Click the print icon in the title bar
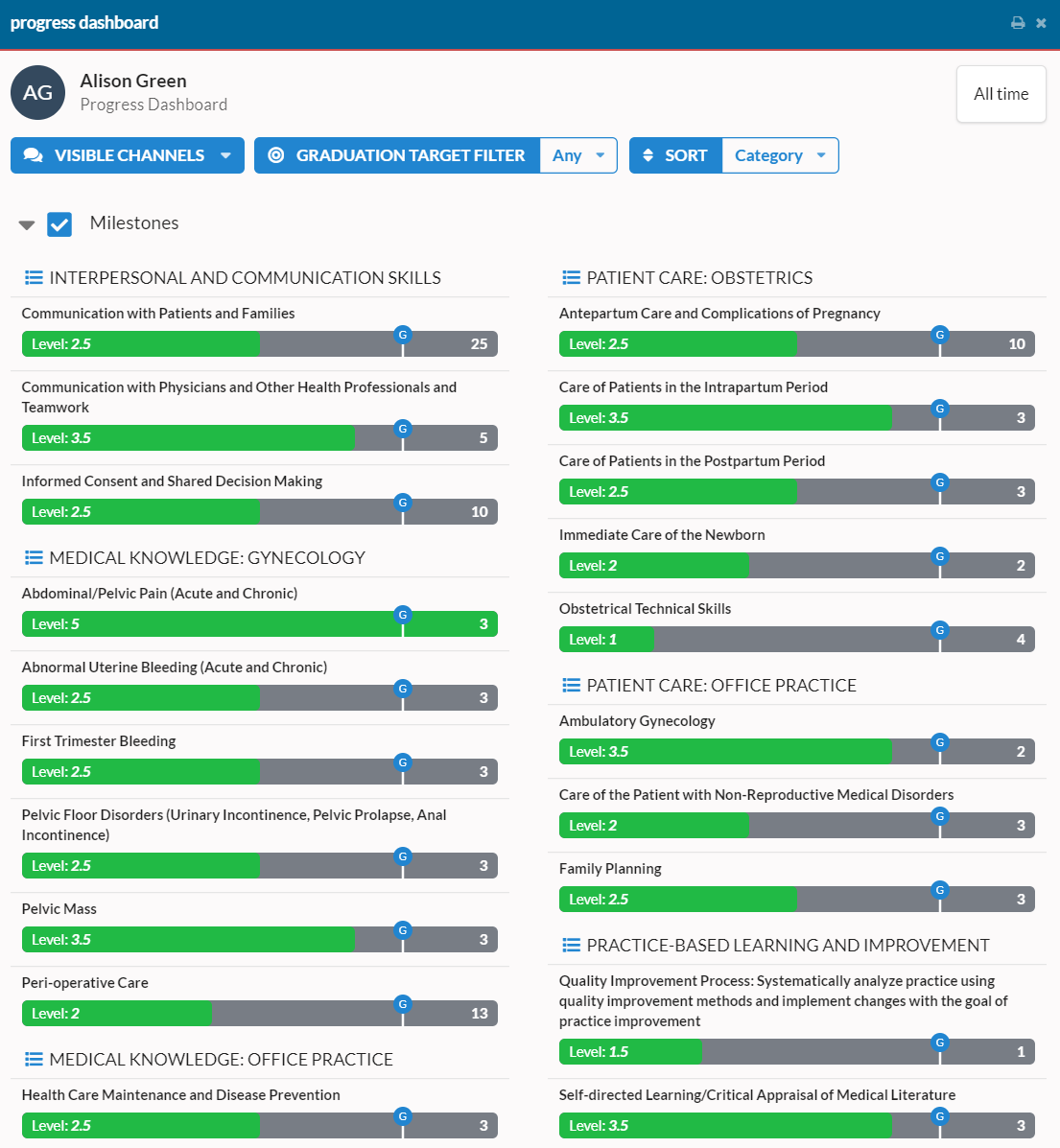Image resolution: width=1060 pixels, height=1148 pixels. click(1018, 22)
